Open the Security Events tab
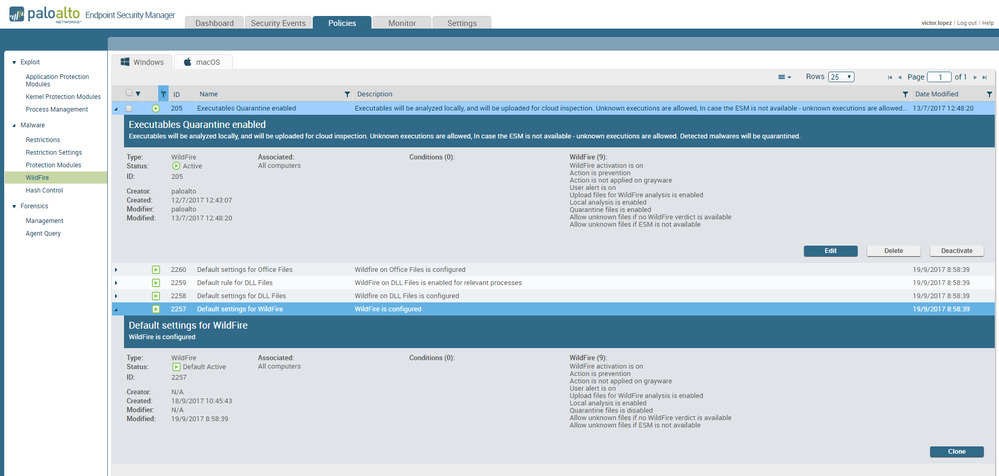 [x=278, y=23]
